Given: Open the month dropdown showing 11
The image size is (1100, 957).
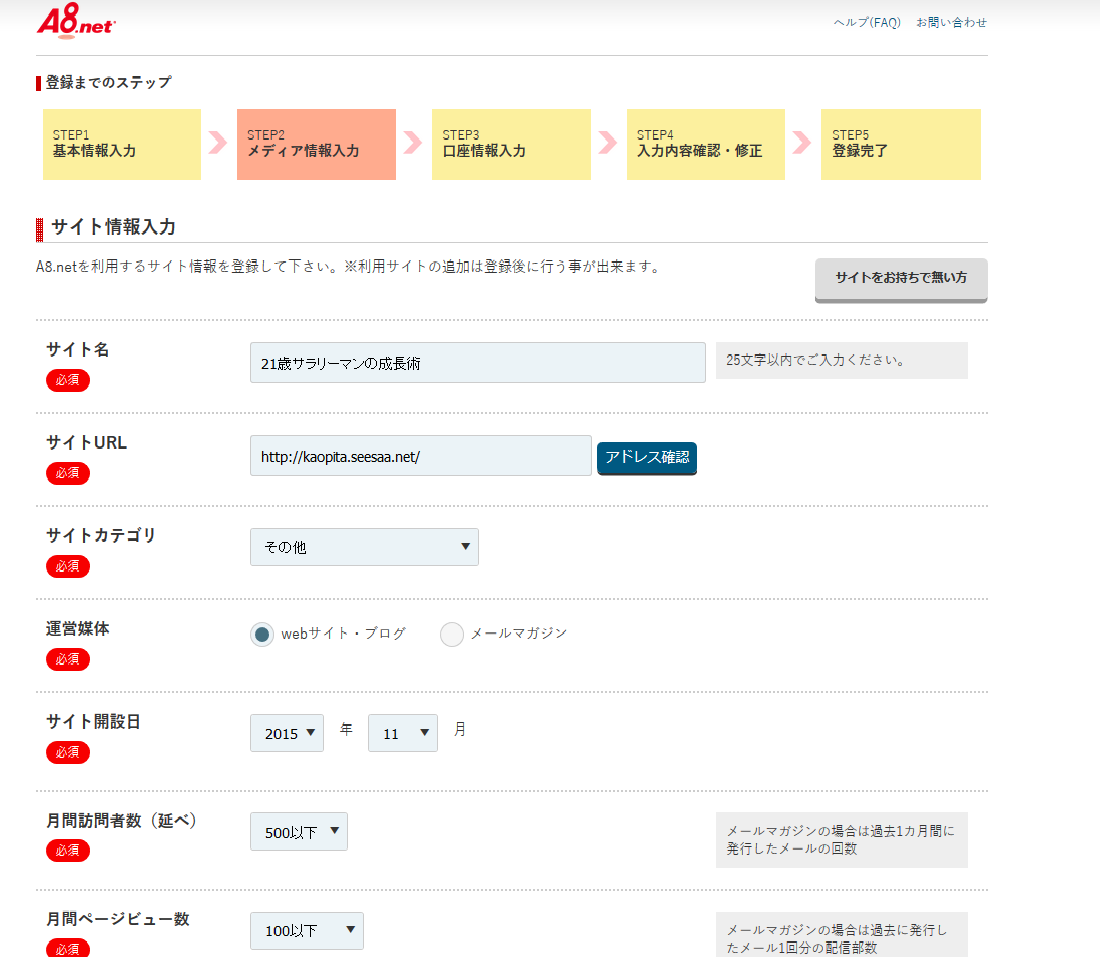Looking at the screenshot, I should (x=402, y=733).
